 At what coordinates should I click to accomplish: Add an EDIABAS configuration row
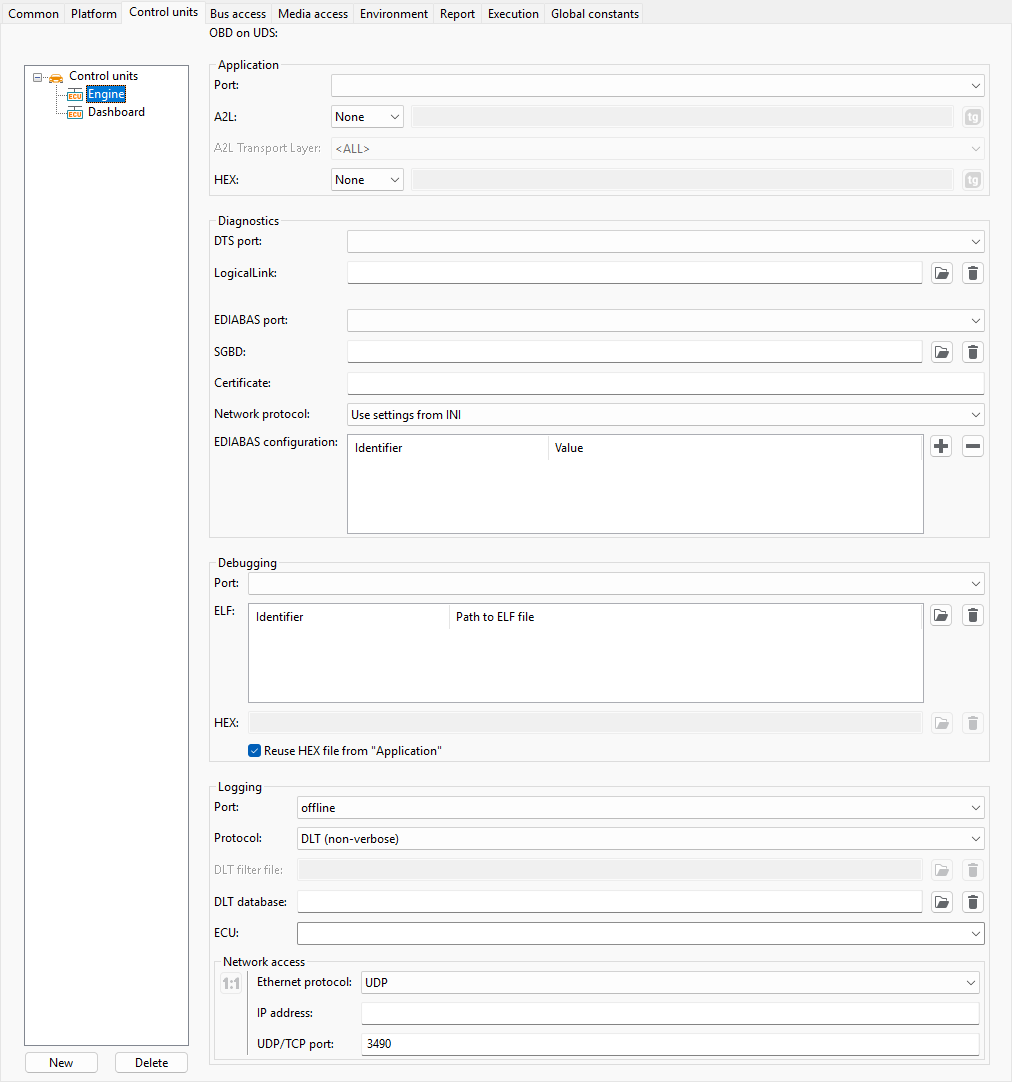941,446
